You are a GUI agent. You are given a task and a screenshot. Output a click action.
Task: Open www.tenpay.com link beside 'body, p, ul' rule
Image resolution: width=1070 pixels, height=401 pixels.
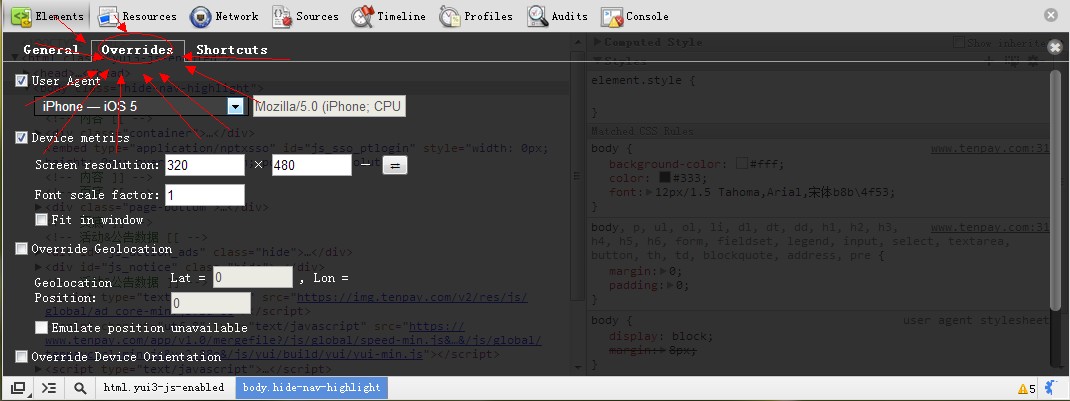[989, 227]
